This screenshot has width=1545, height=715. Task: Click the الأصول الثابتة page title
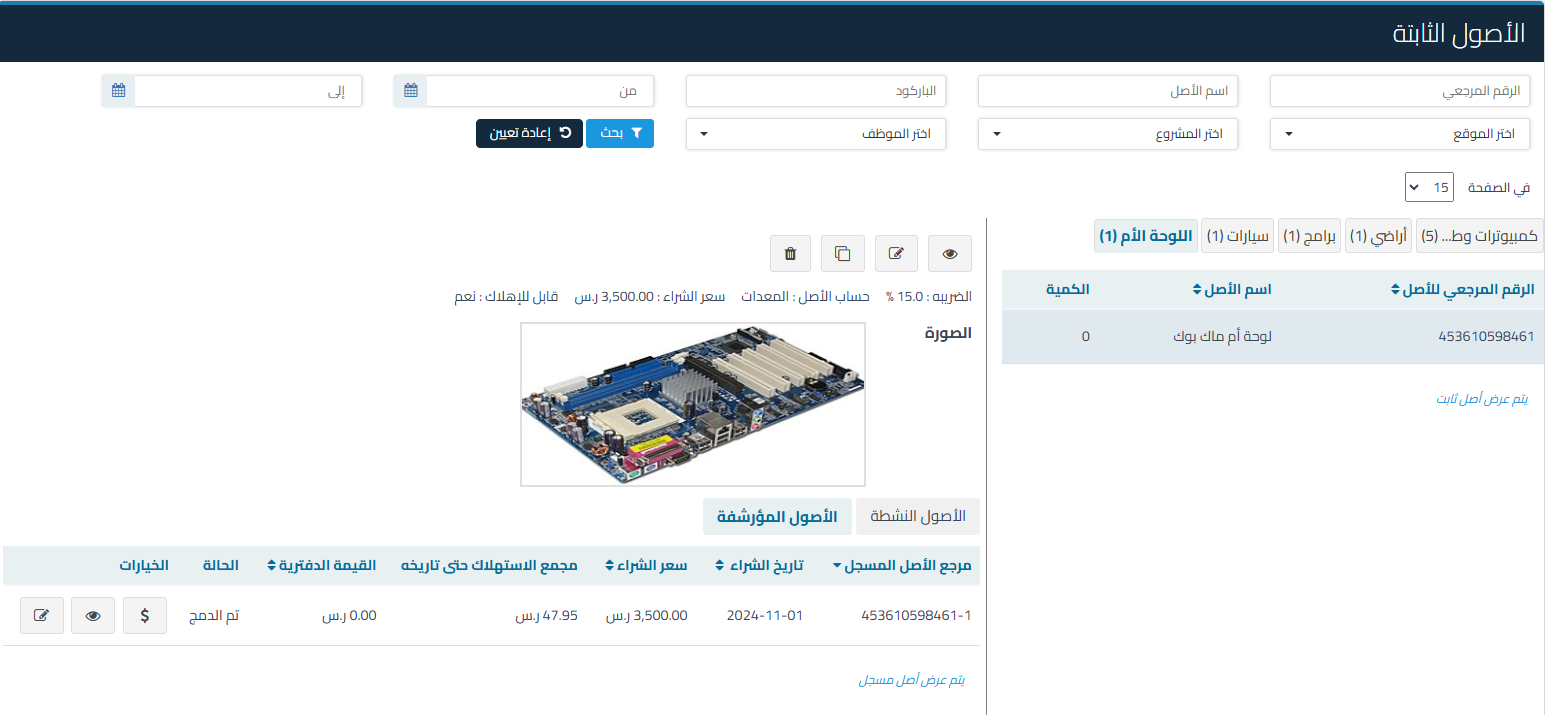pyautogui.click(x=1459, y=32)
